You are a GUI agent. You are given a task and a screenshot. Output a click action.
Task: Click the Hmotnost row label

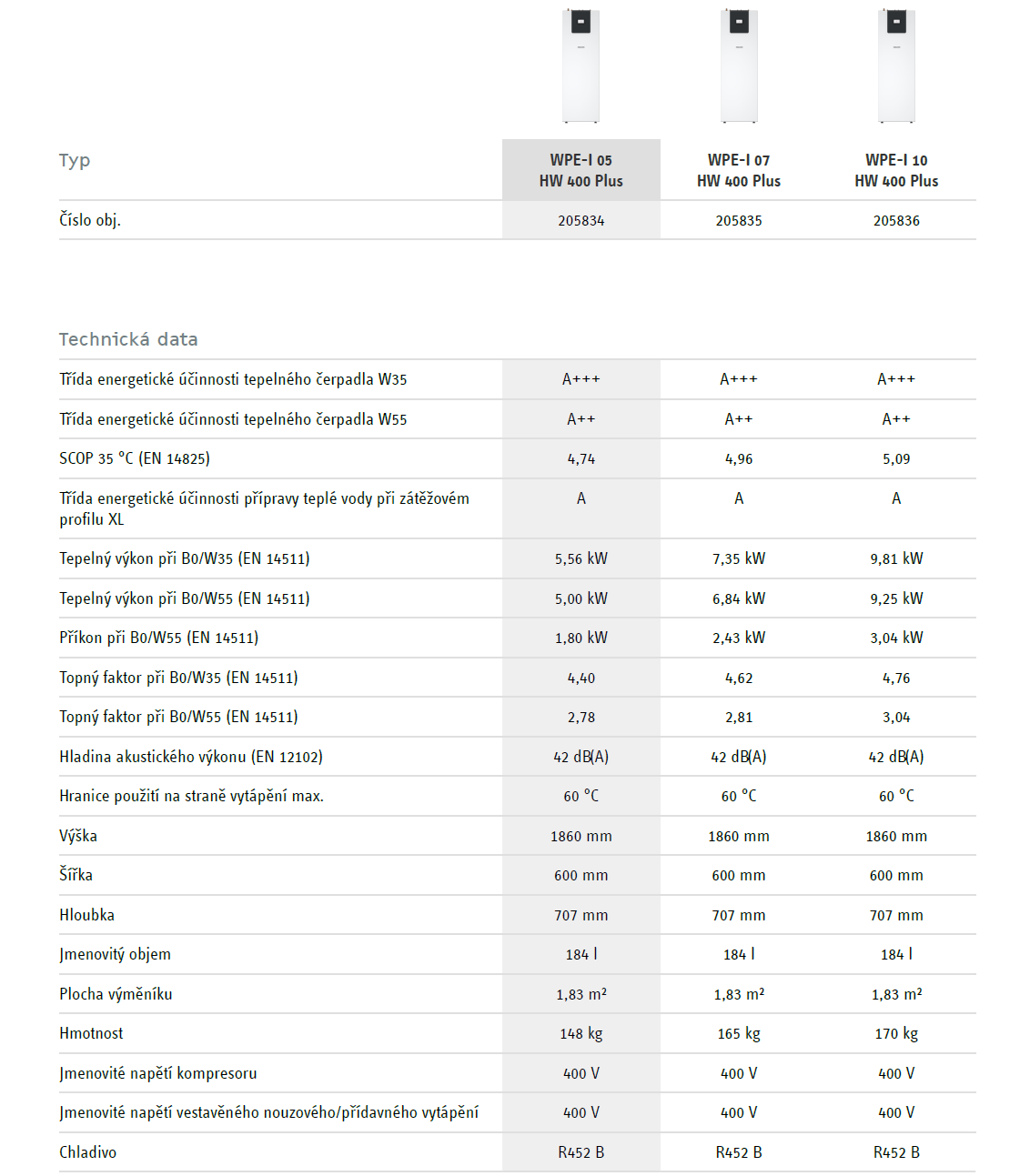tap(91, 1033)
